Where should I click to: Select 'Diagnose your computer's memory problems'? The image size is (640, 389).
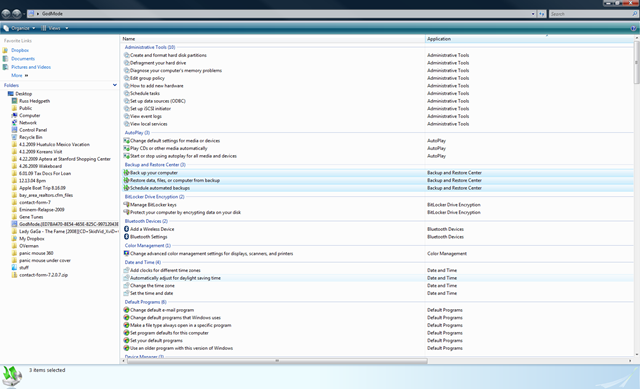(176, 71)
